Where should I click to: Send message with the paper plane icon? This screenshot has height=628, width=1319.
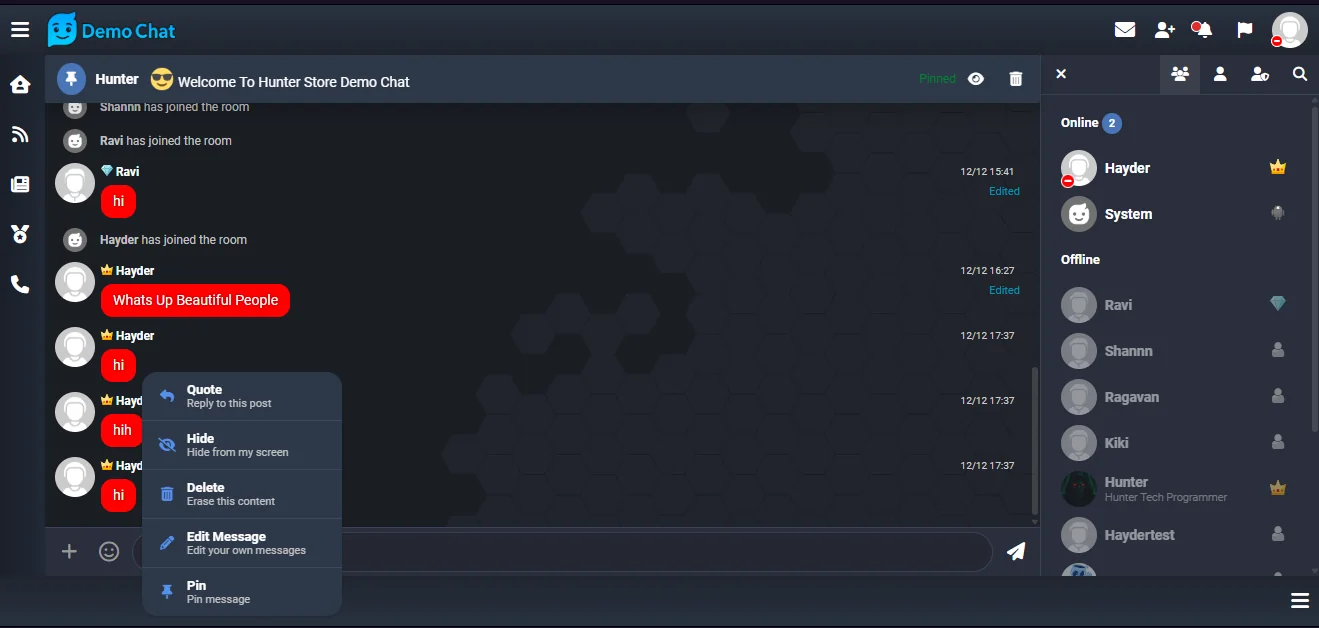(x=1016, y=551)
